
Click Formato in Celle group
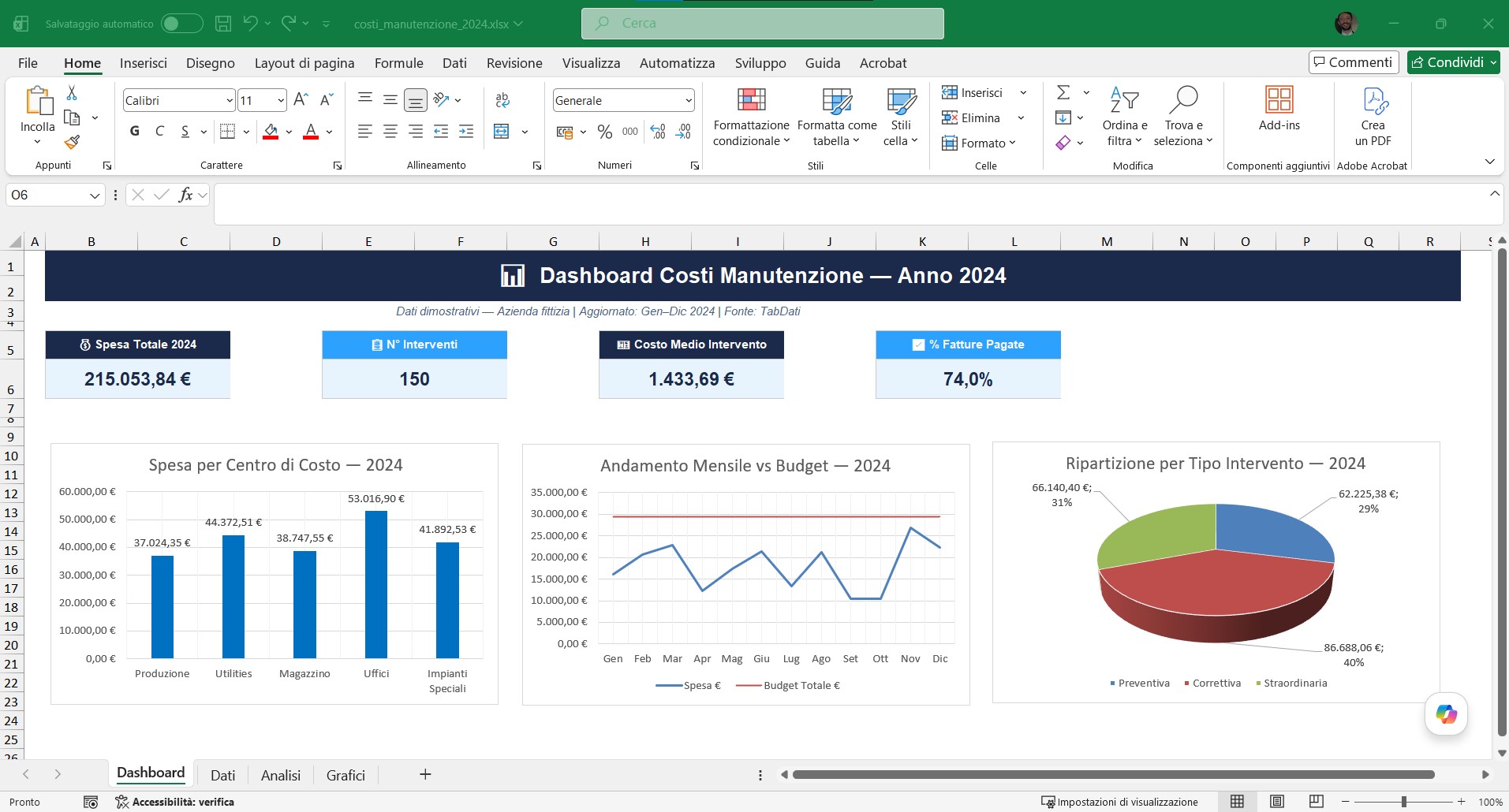(979, 143)
